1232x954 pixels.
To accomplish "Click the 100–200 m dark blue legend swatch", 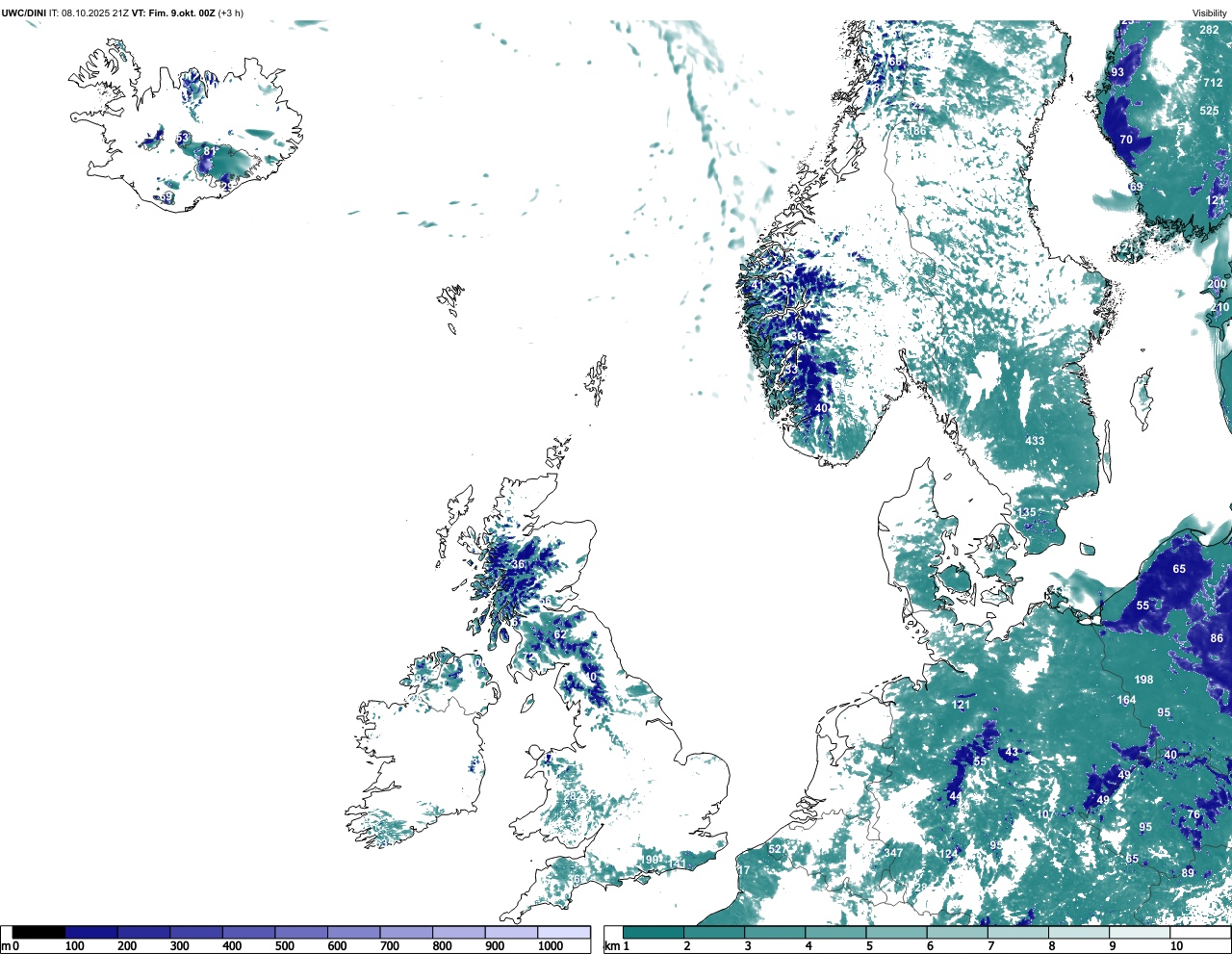I will click(x=91, y=932).
